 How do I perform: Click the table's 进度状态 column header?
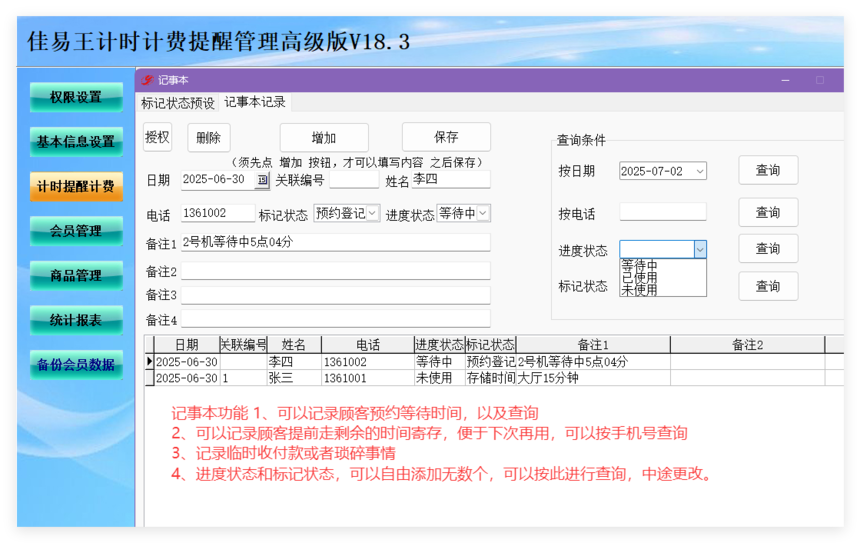coord(439,344)
